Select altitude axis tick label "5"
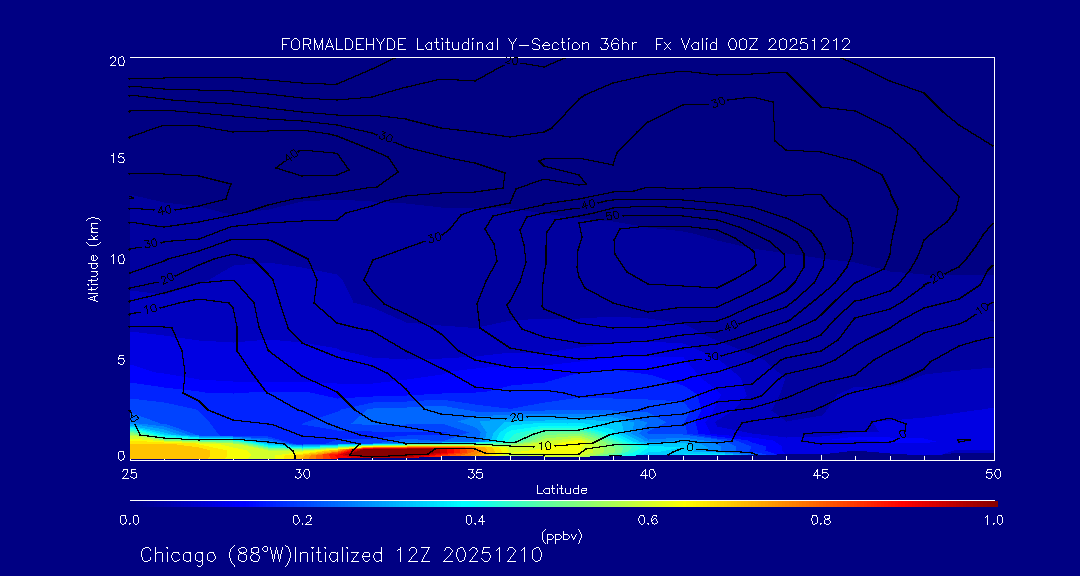 (120, 360)
